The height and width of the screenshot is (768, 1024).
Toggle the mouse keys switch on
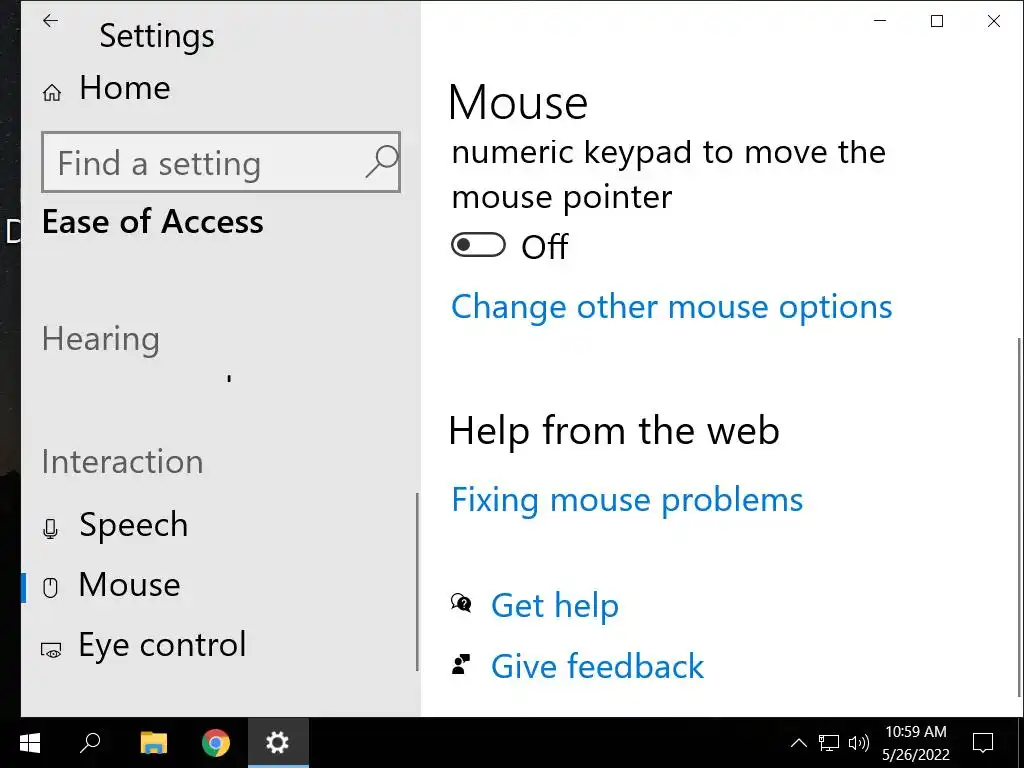coord(478,245)
